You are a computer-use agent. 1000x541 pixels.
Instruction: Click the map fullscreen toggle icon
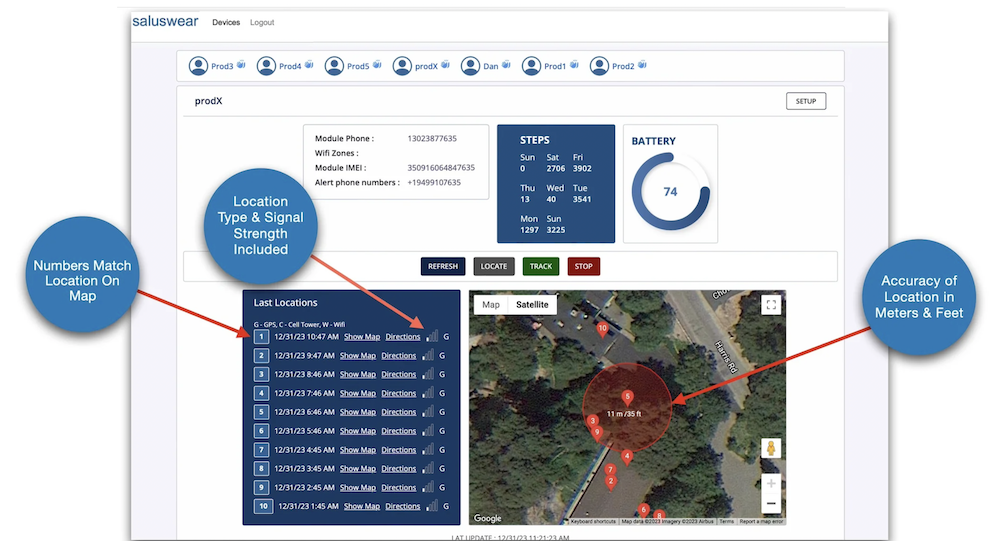click(769, 305)
